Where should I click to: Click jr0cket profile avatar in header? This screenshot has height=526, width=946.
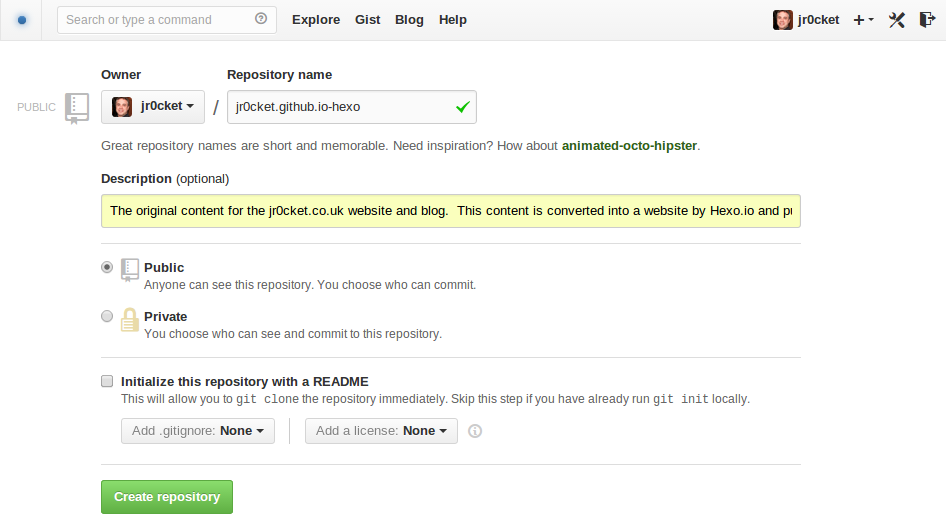coord(783,20)
